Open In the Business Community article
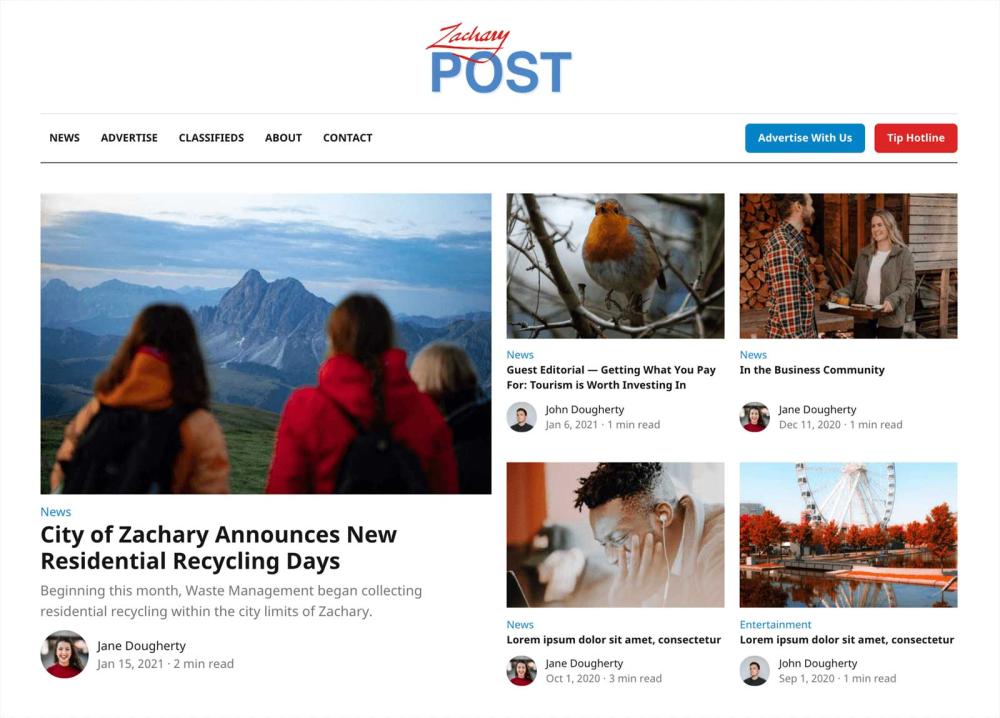 (812, 370)
